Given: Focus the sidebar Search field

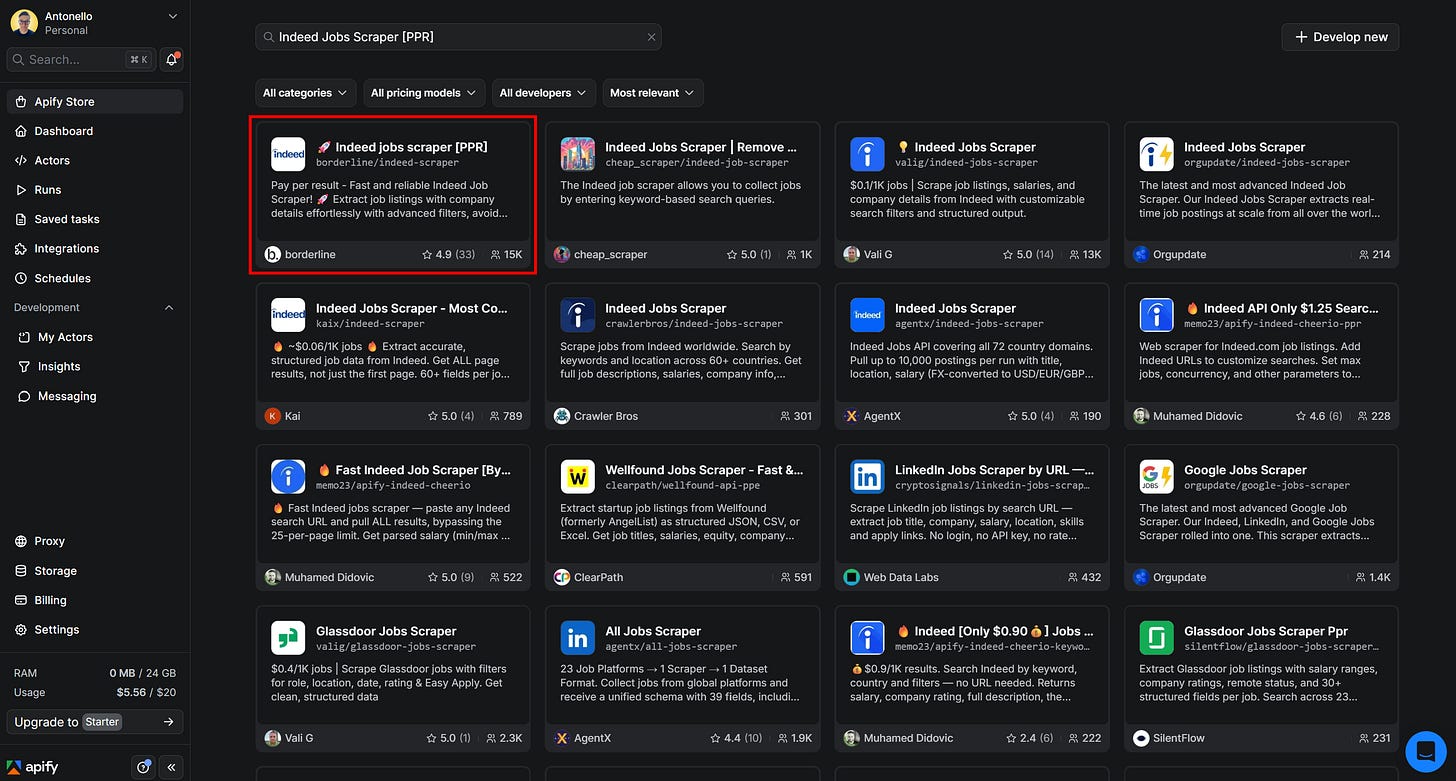Looking at the screenshot, I should (x=80, y=59).
